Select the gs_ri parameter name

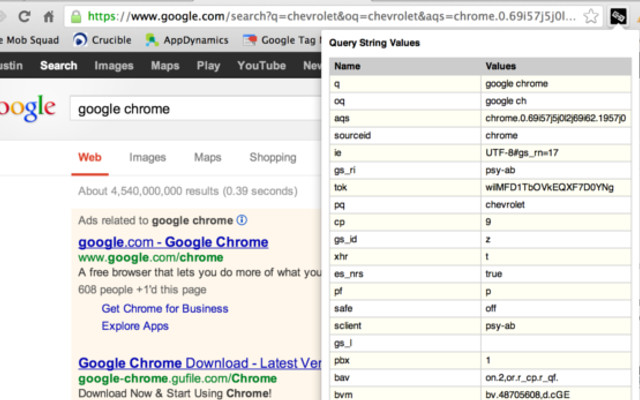(344, 170)
